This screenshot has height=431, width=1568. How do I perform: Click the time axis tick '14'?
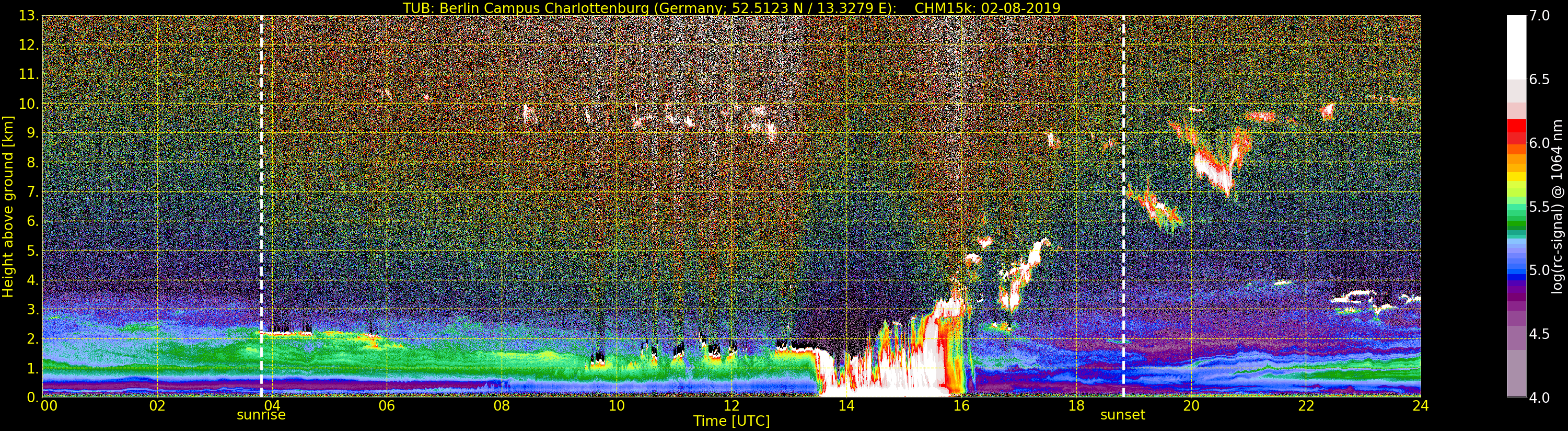[x=846, y=406]
